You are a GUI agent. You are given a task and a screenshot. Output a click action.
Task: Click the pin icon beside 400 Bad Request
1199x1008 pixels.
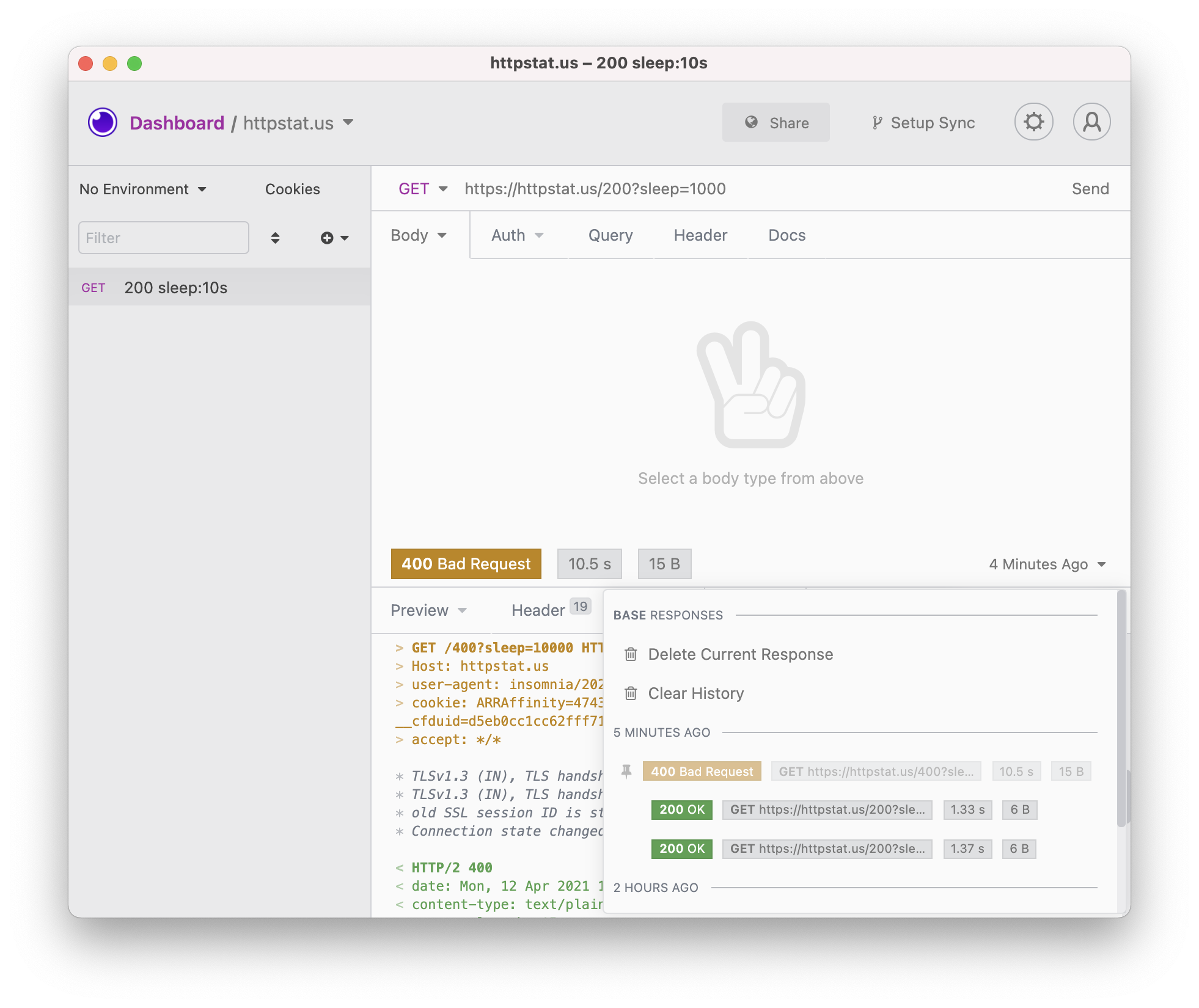click(x=626, y=772)
